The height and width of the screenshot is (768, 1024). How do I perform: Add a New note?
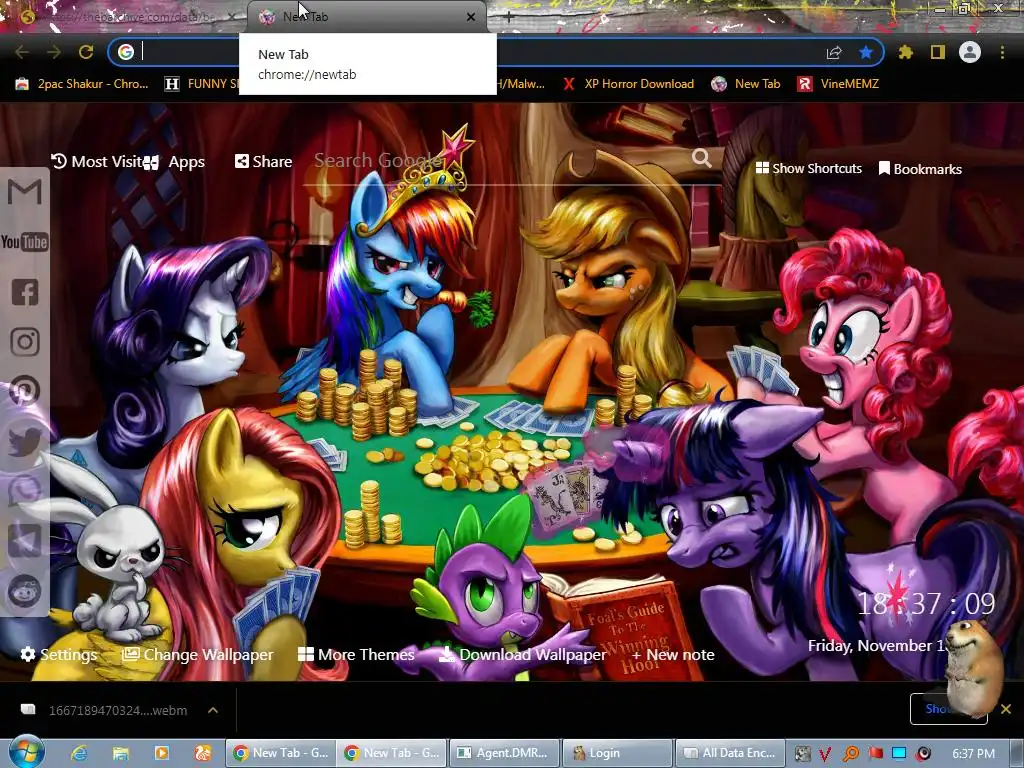[673, 654]
